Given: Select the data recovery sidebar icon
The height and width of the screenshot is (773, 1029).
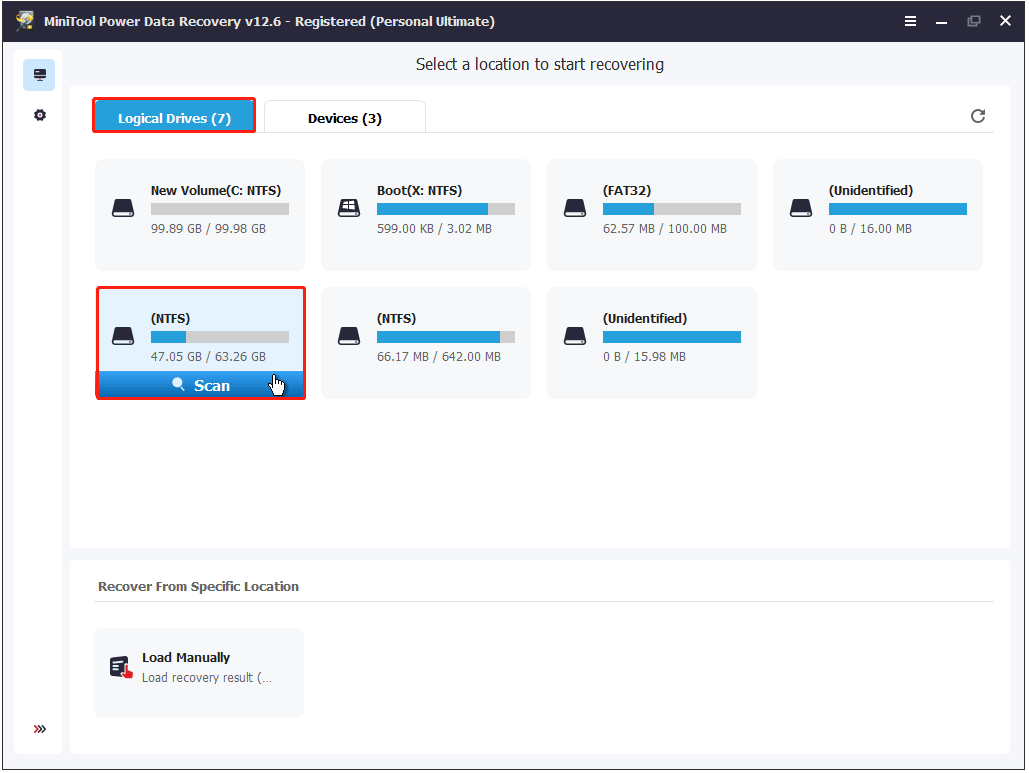Looking at the screenshot, I should (39, 74).
